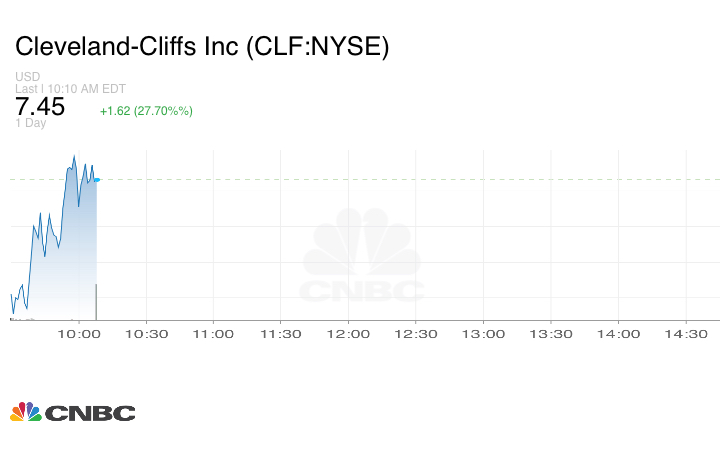Click the 7.45 last price value
720x450 pixels.
pos(40,107)
